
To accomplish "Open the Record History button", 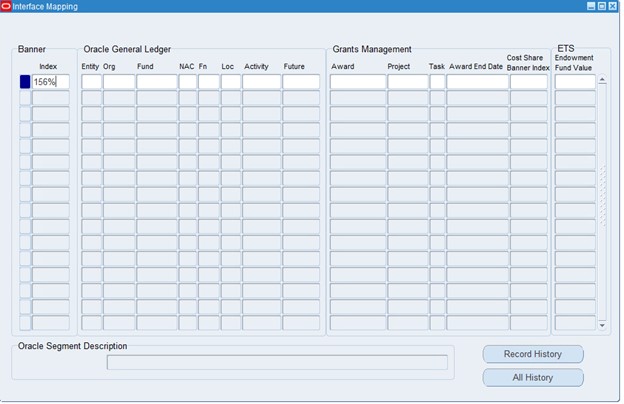I will pyautogui.click(x=532, y=354).
